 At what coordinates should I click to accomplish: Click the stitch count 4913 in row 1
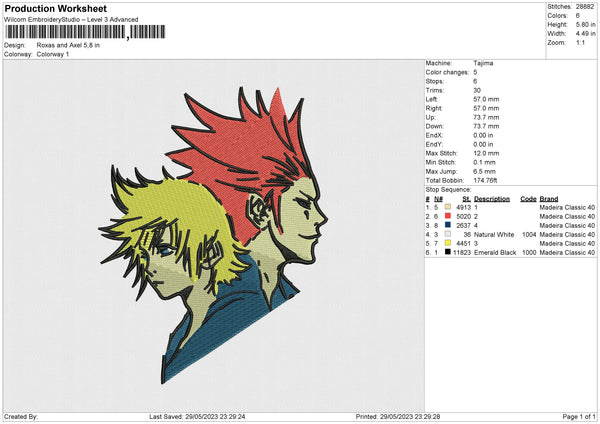[x=463, y=207]
